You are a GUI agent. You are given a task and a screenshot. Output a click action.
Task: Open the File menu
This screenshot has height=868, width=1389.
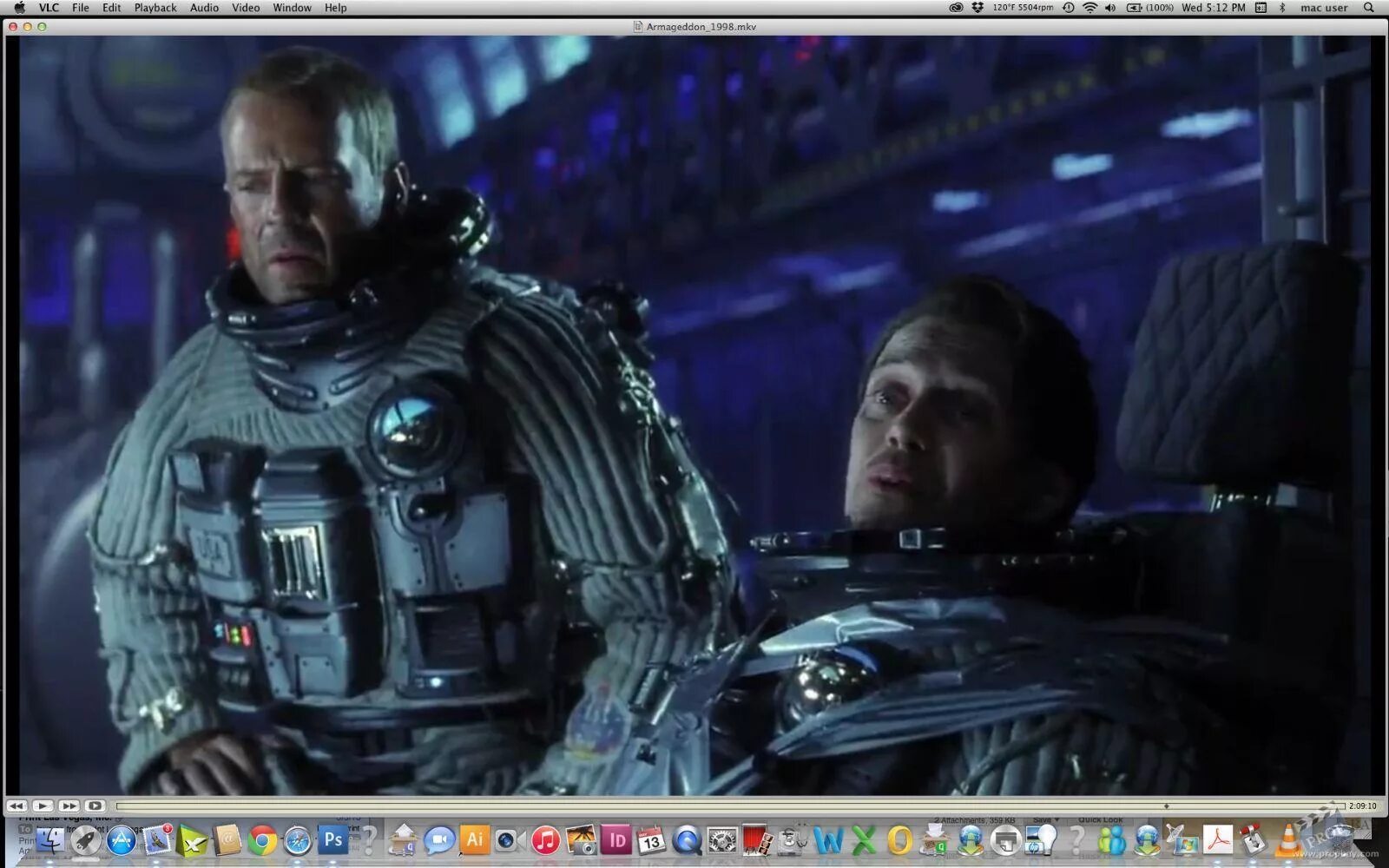click(x=81, y=8)
